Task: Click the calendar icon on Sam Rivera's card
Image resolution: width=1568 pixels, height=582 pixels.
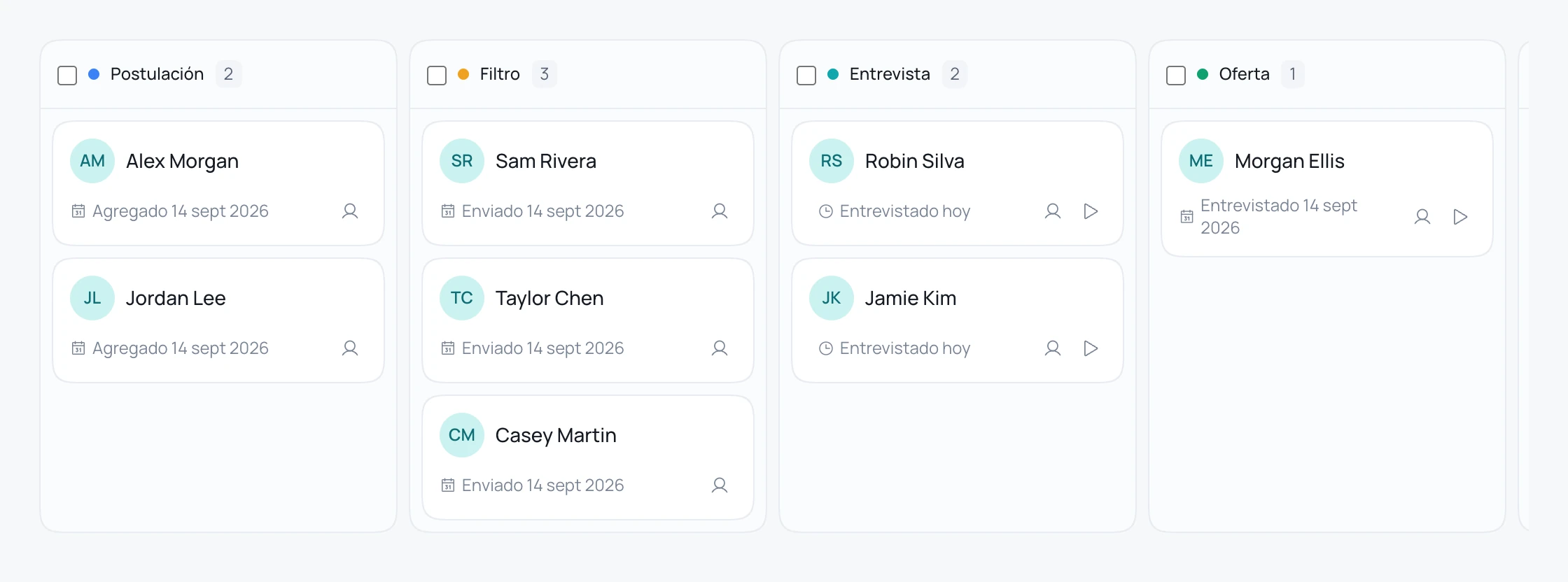Action: point(448,211)
